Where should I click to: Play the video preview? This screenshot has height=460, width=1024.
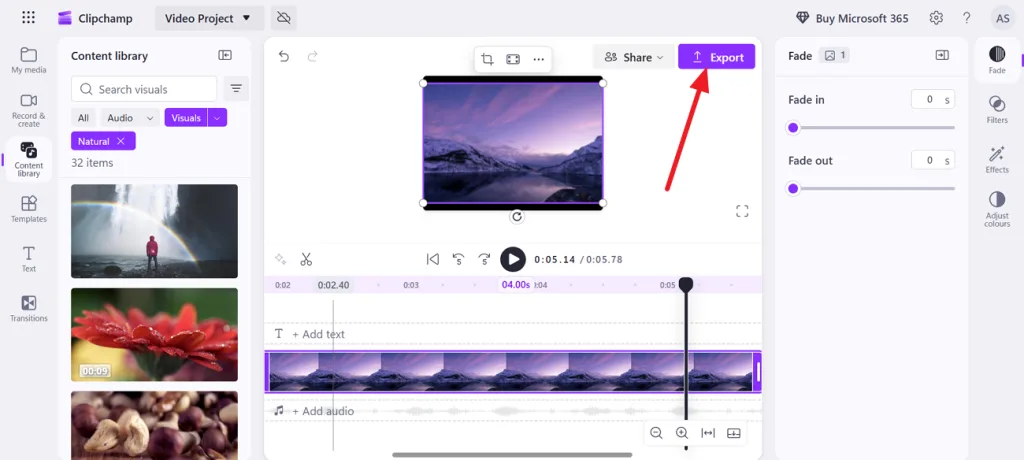click(513, 259)
